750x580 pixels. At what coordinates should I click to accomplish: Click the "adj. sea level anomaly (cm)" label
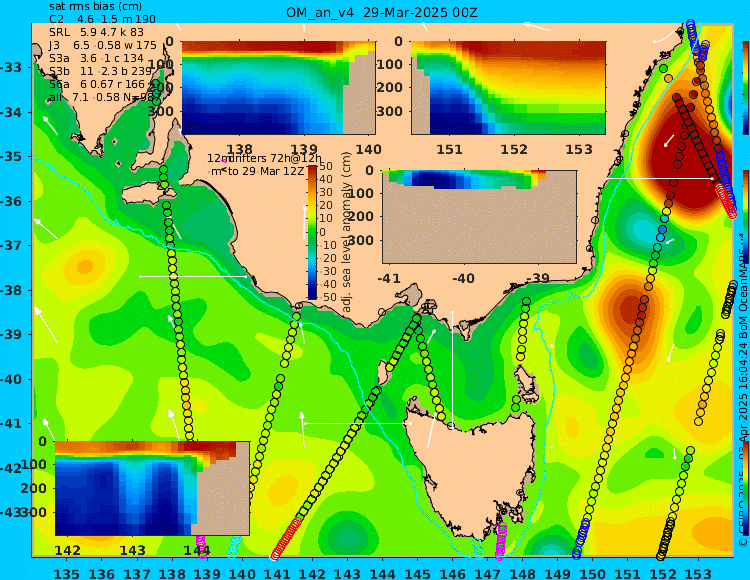[347, 232]
